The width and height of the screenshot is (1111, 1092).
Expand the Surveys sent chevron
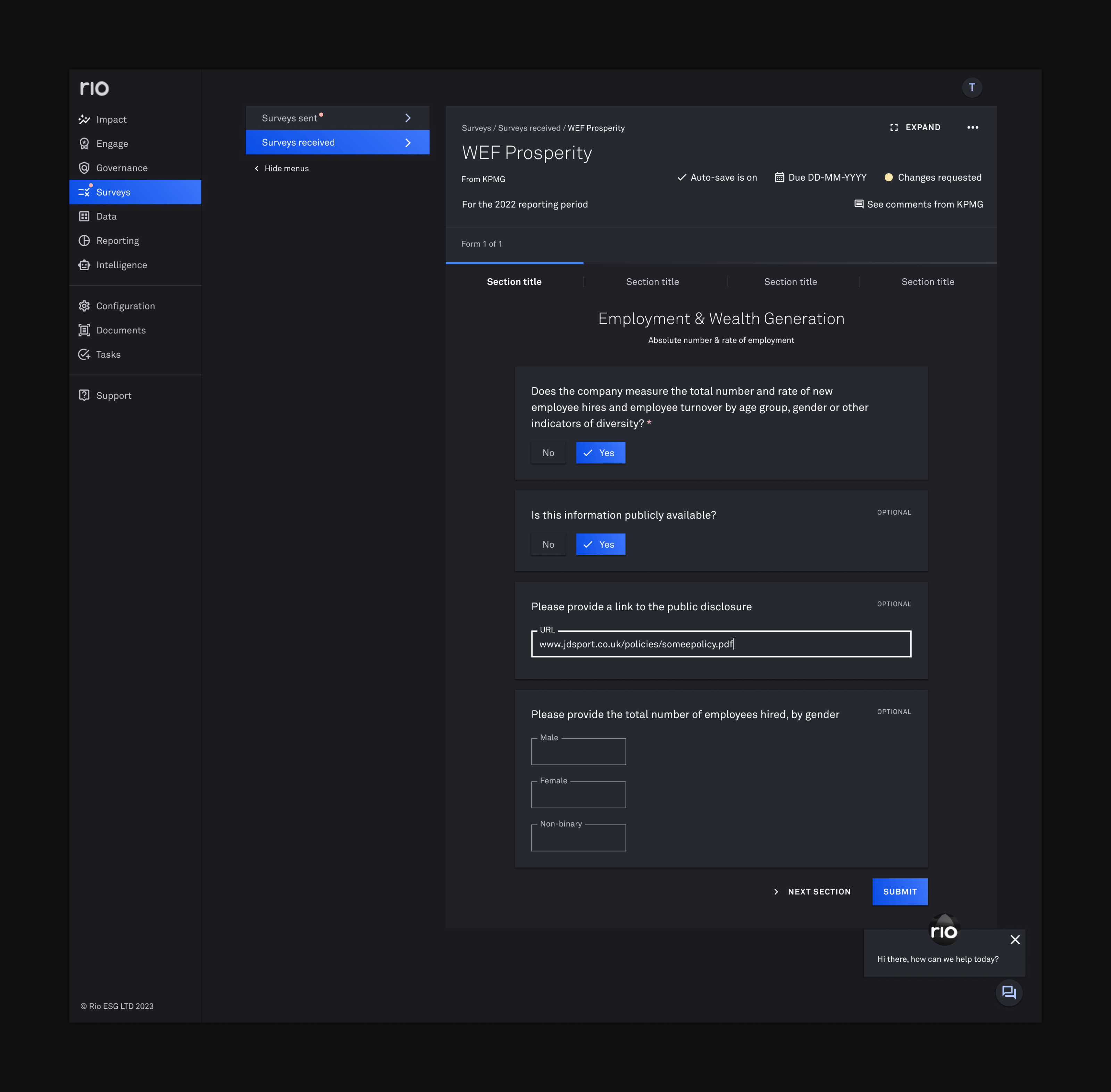tap(408, 118)
